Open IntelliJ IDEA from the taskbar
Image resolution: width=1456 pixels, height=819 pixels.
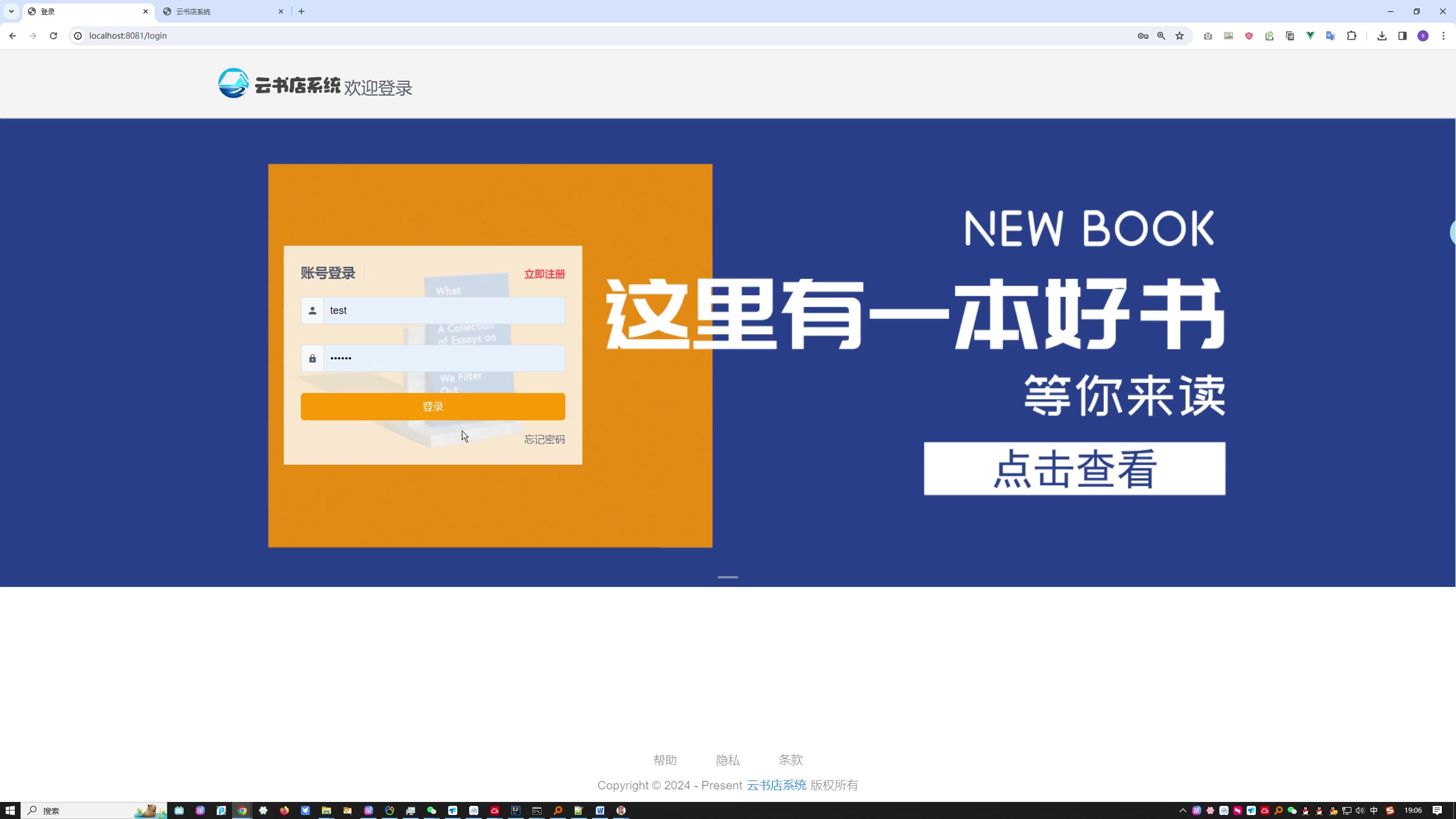[x=516, y=810]
